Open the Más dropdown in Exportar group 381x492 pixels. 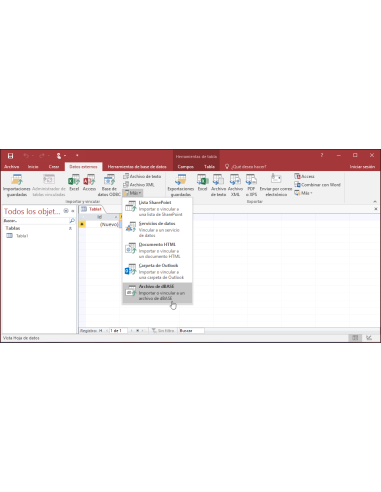tap(304, 193)
